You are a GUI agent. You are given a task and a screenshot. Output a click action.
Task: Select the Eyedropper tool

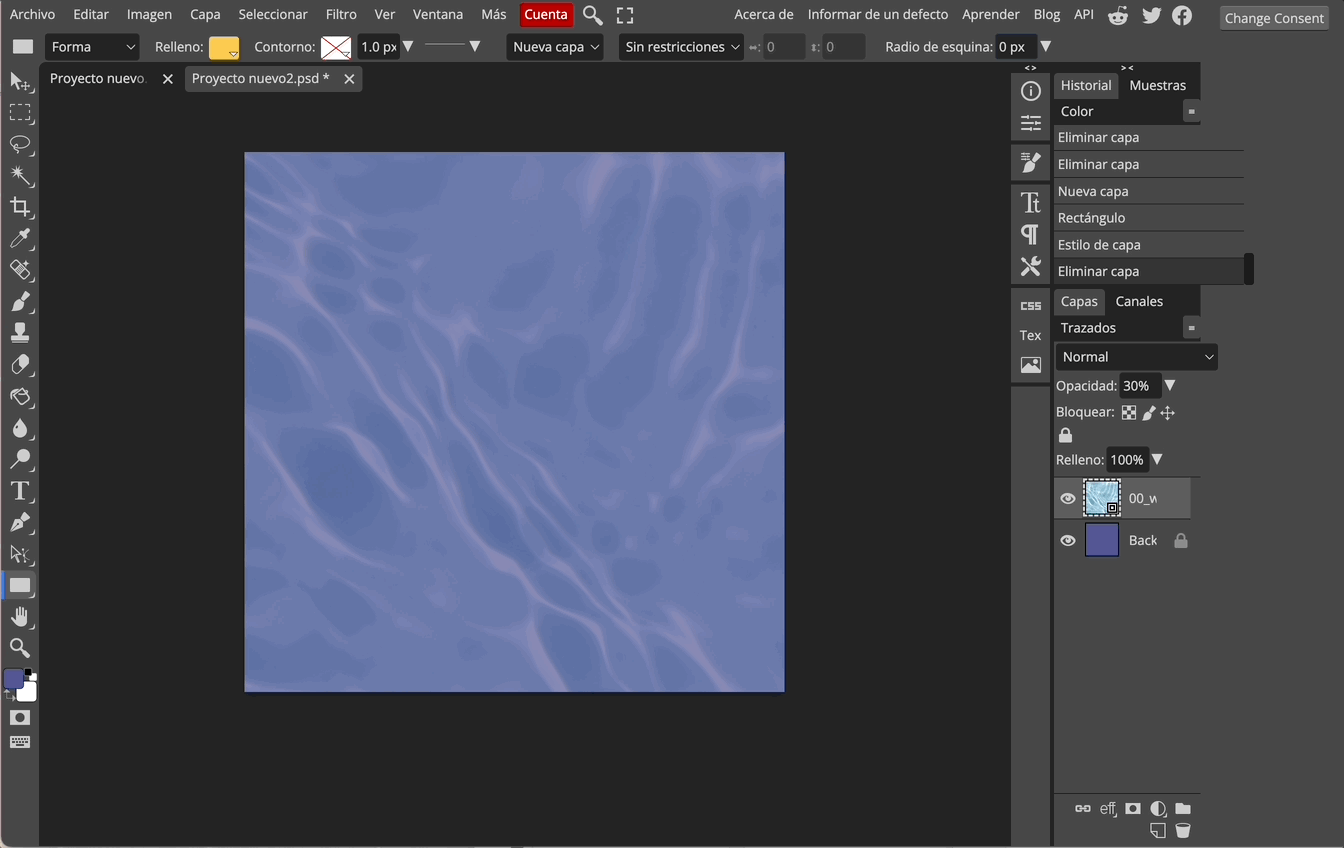click(x=20, y=238)
